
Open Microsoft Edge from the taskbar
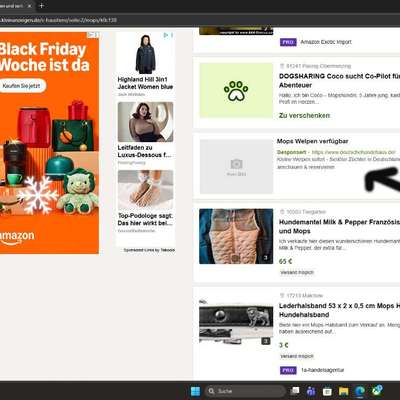pos(360,391)
